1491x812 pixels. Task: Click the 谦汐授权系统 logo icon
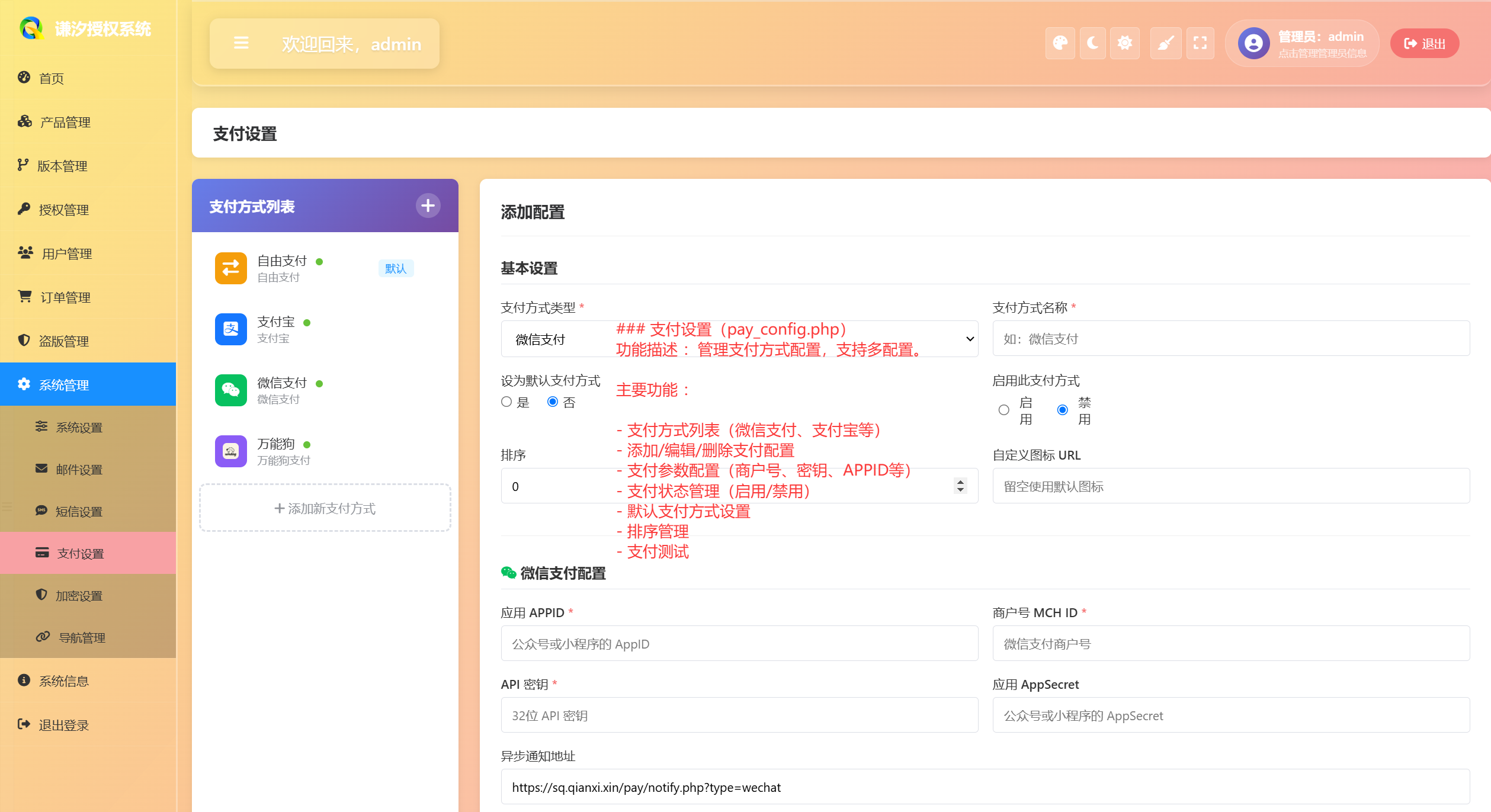(31, 28)
